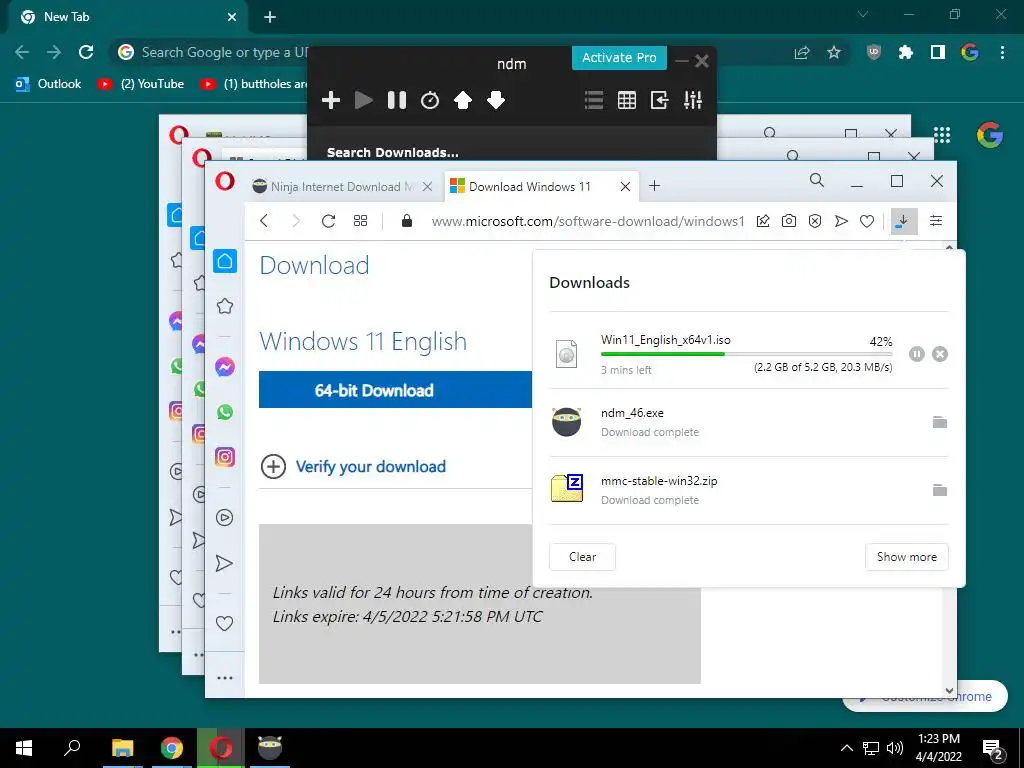The height and width of the screenshot is (768, 1024).
Task: Open Opera sidebar Home icon
Action: [x=225, y=261]
